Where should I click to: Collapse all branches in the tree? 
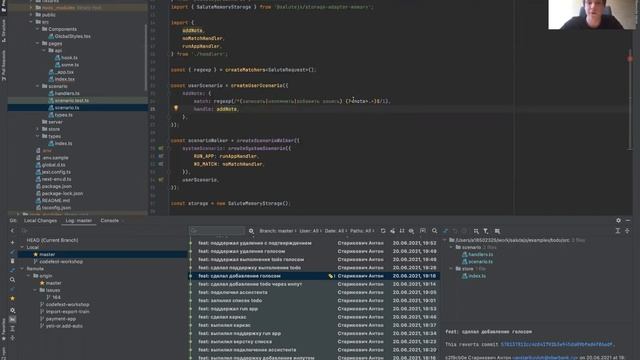[x=12, y=338]
